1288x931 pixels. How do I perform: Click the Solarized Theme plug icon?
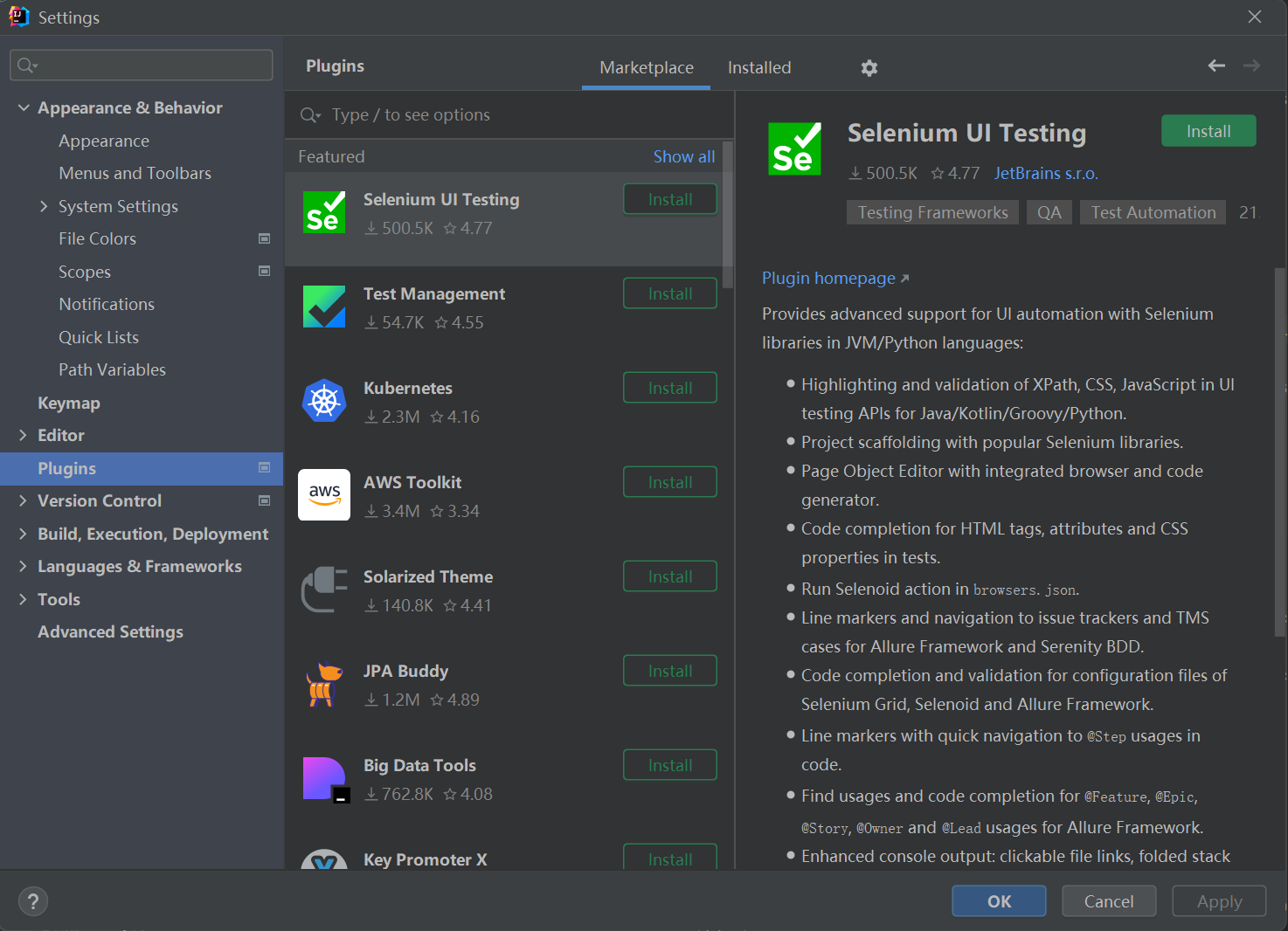click(324, 590)
